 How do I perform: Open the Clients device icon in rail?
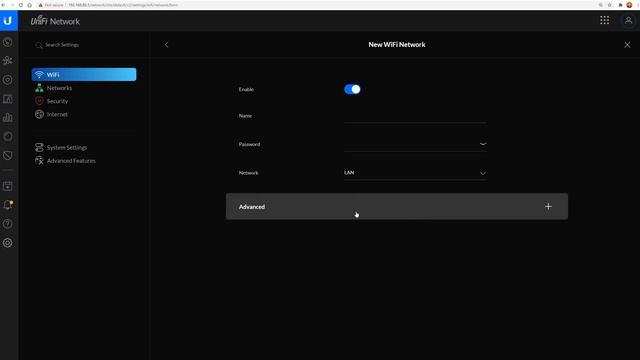[7, 99]
